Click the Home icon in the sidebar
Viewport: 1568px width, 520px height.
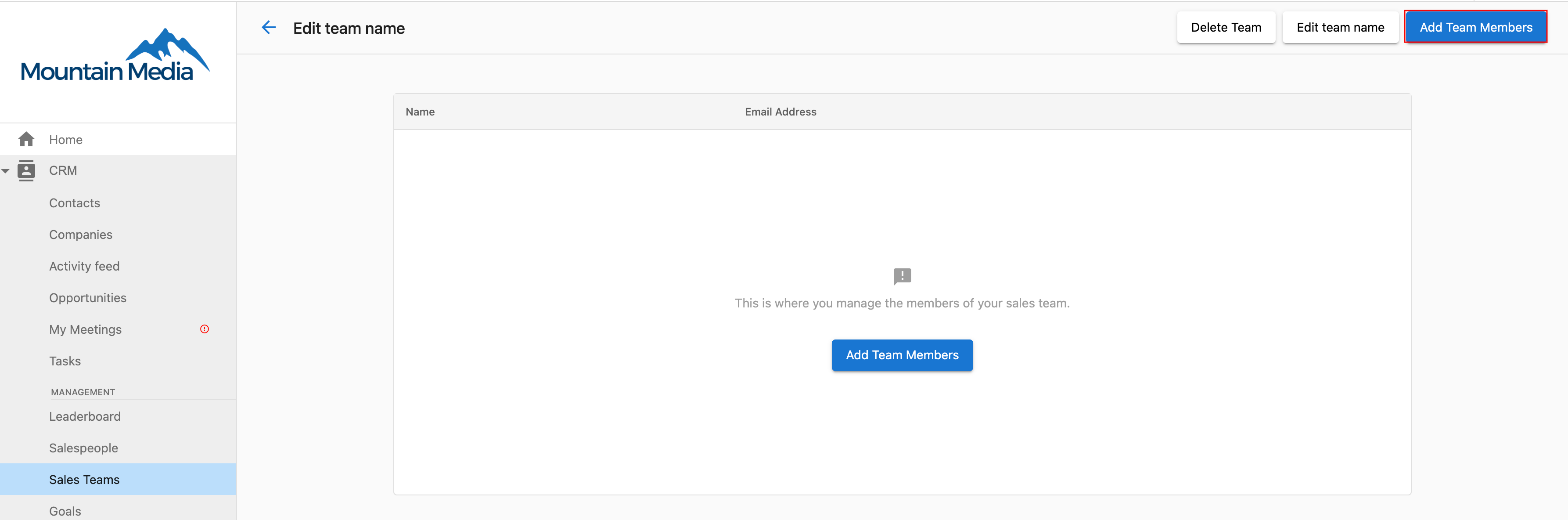[x=27, y=139]
